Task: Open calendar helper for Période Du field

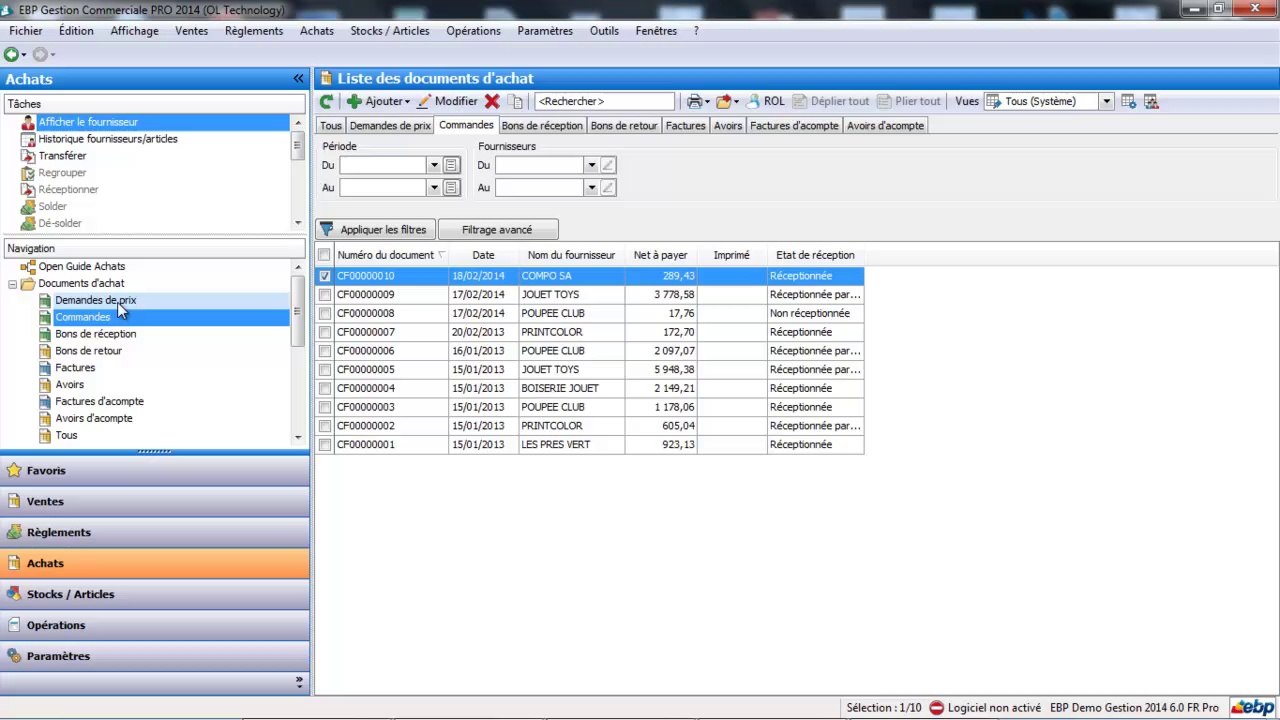Action: point(451,165)
